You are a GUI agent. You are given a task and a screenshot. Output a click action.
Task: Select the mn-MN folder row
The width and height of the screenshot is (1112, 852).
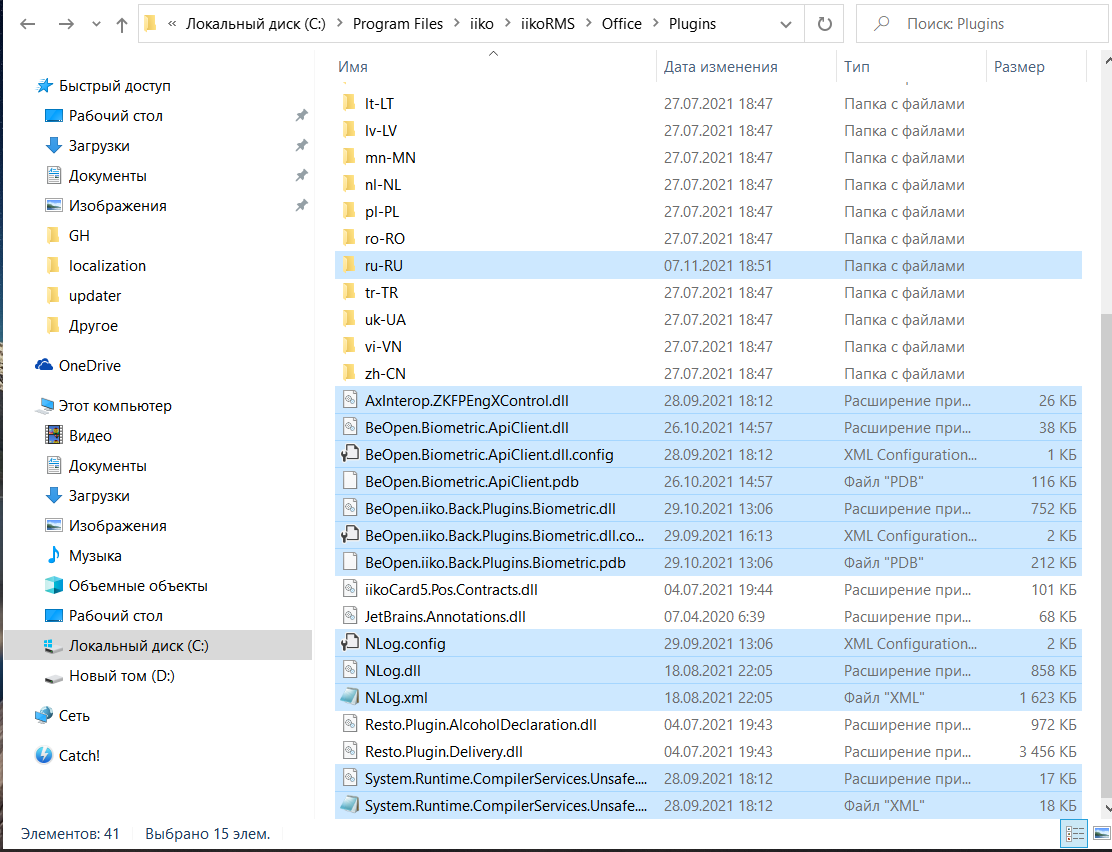[x=708, y=157]
